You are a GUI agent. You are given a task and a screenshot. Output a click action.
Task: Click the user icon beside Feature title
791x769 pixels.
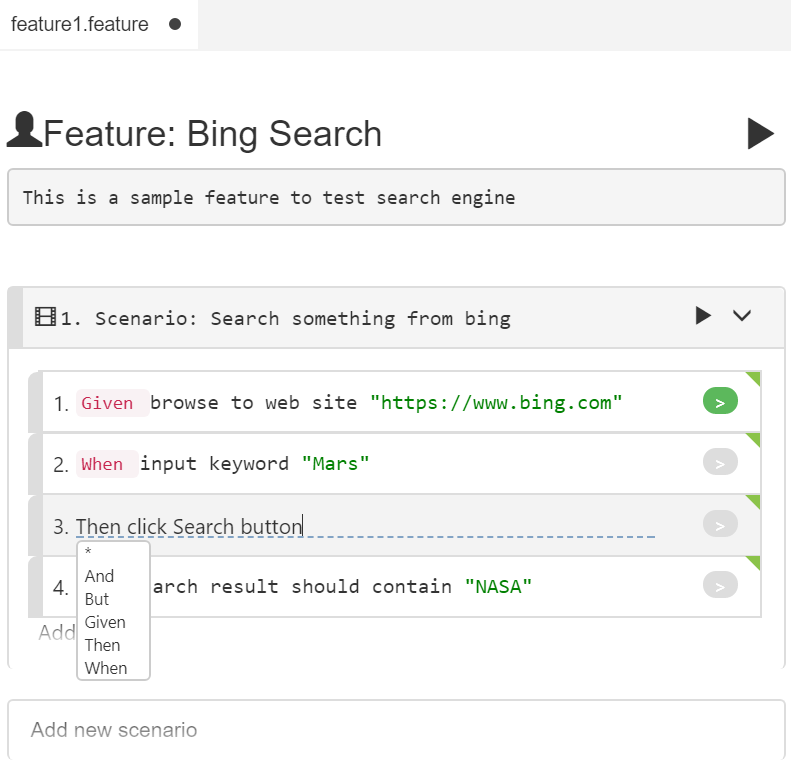coord(24,131)
